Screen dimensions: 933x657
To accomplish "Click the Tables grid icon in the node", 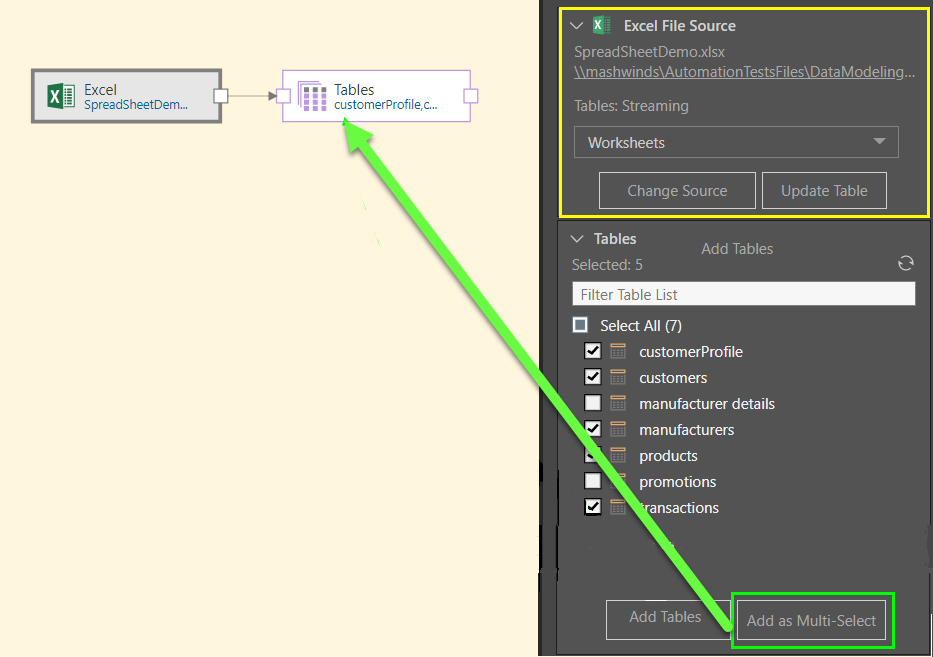I will [313, 96].
